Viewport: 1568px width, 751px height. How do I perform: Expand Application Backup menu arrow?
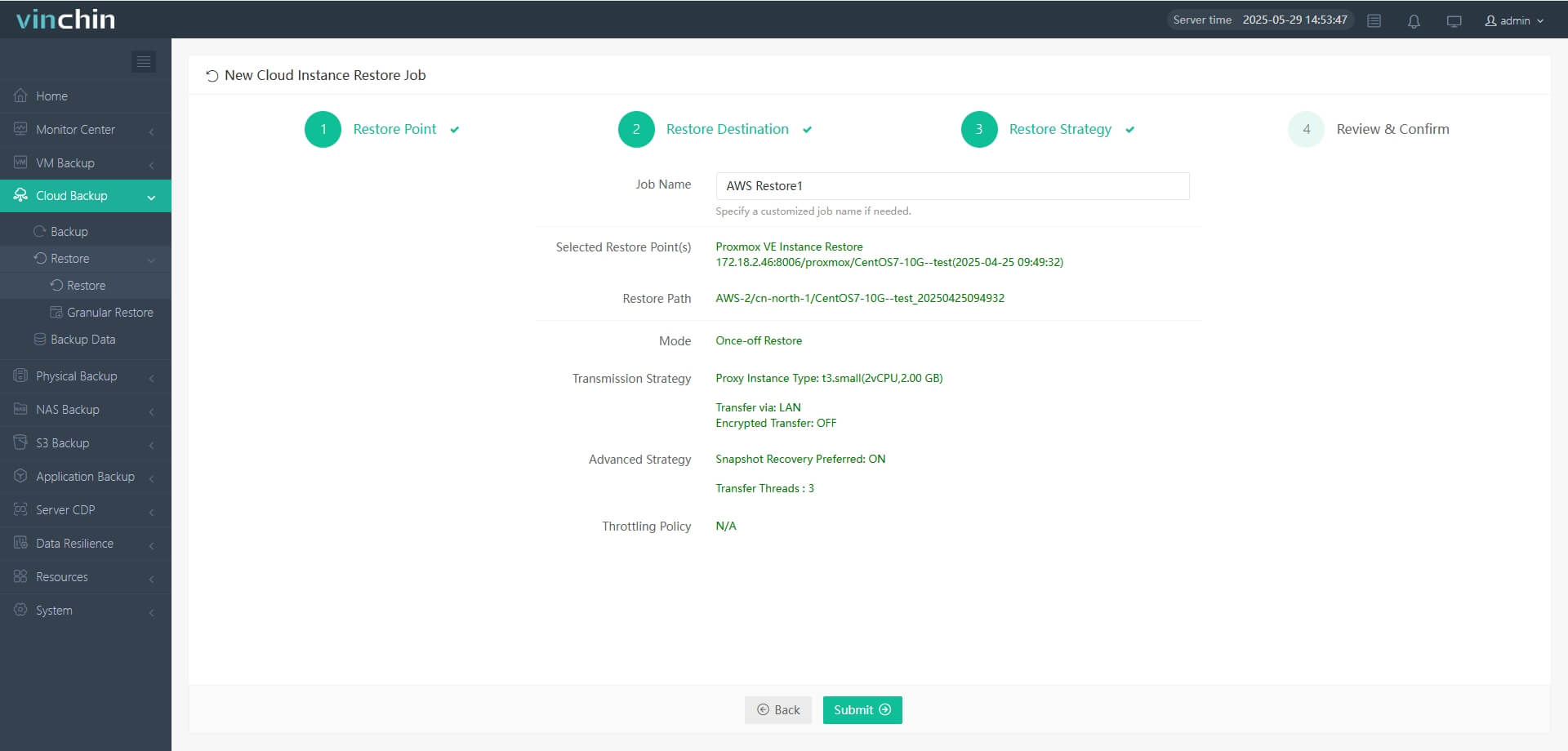(152, 478)
